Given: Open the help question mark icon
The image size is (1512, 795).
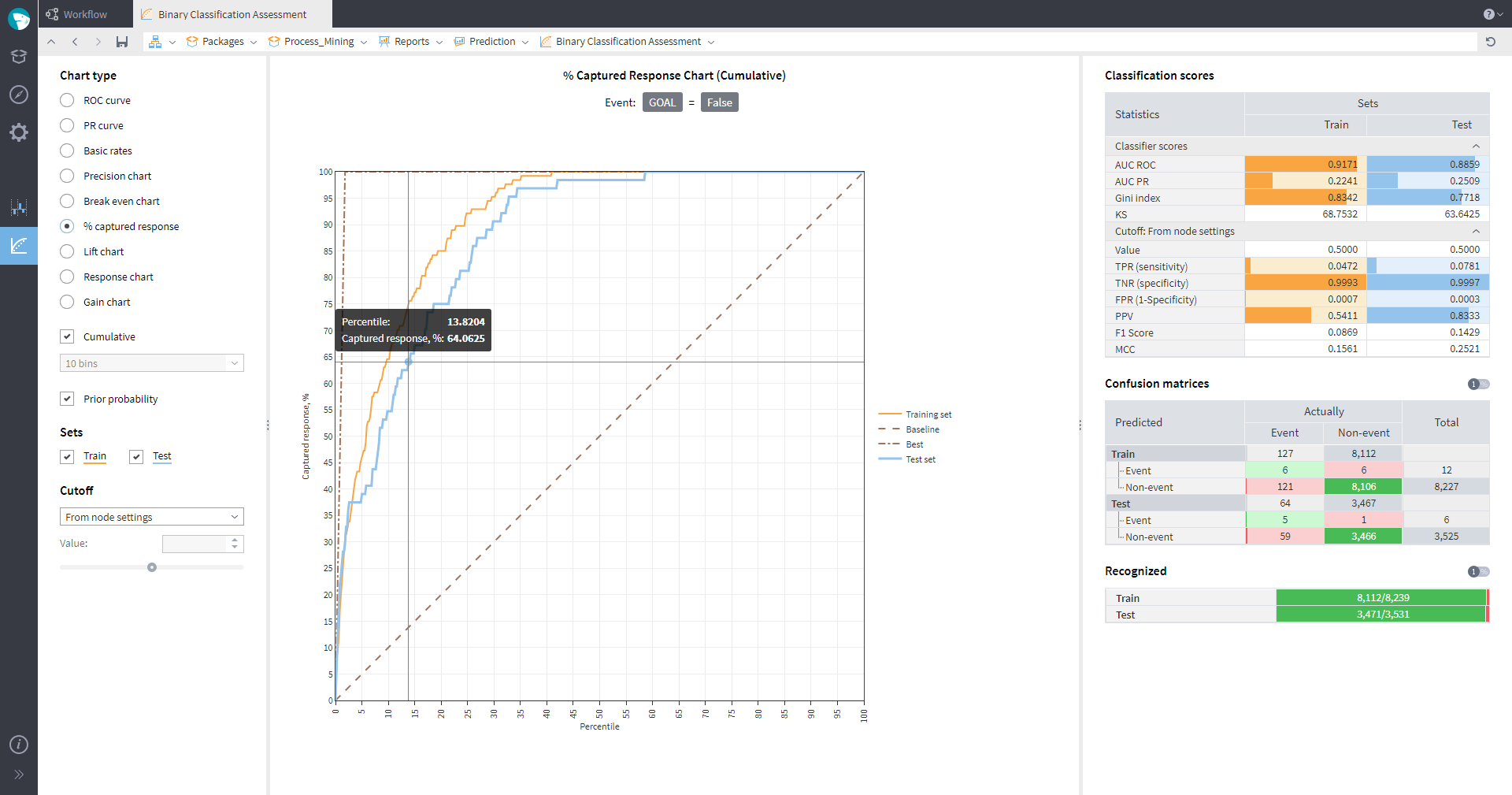Looking at the screenshot, I should tap(1488, 14).
